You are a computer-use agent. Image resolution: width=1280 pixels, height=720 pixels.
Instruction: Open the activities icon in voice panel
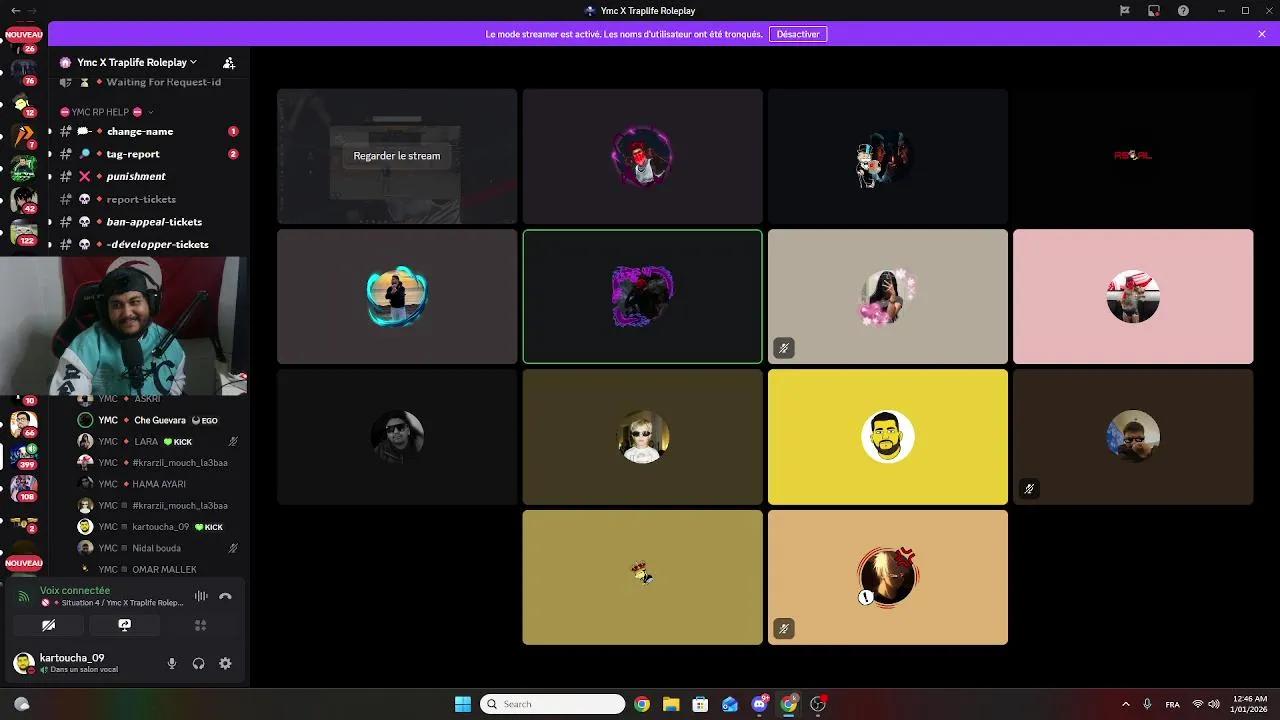click(200, 625)
